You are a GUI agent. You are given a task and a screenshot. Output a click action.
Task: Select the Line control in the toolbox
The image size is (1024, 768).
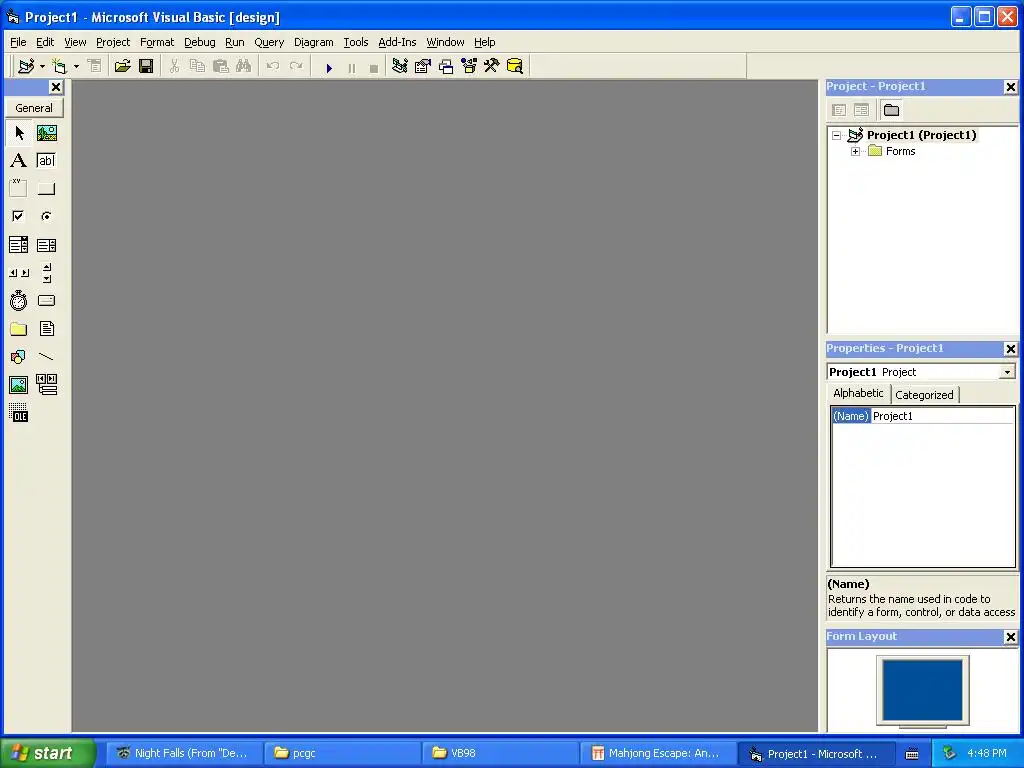click(x=46, y=357)
